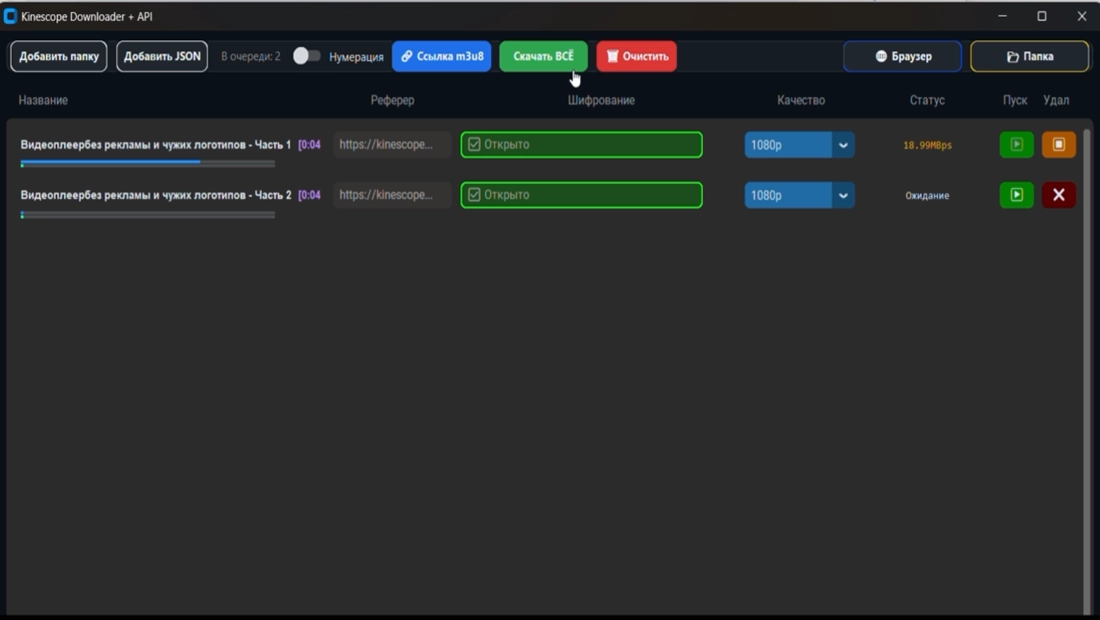This screenshot has height=620, width=1100.
Task: Click the progress bar of Часть 2
Action: [x=148, y=215]
